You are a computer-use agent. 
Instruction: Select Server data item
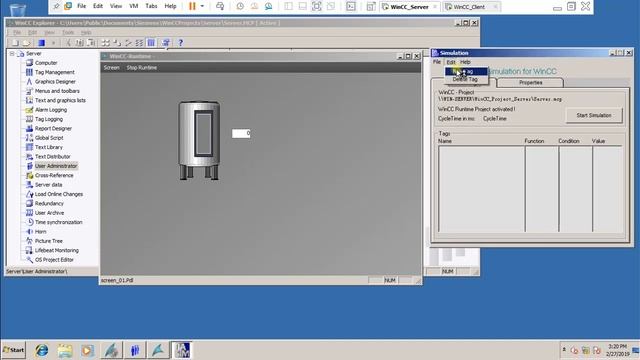(x=48, y=185)
